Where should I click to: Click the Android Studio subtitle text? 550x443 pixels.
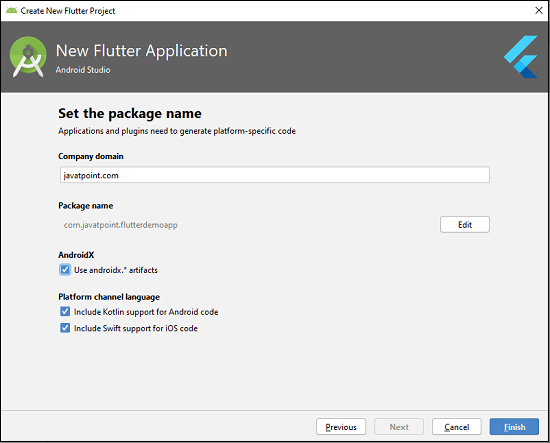pyautogui.click(x=83, y=70)
